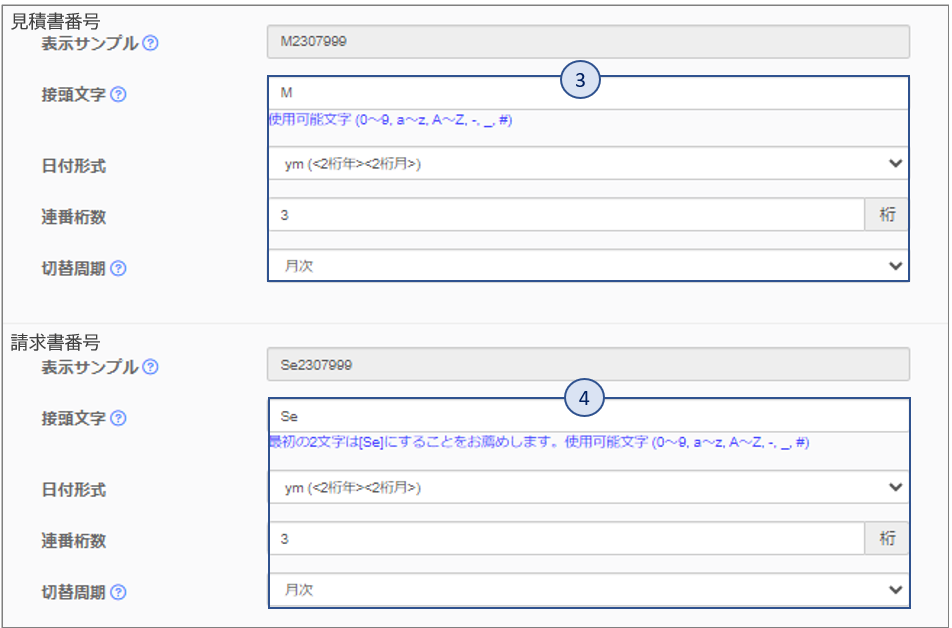The width and height of the screenshot is (952, 628).
Task: Click sample display field showing M2307999
Action: pos(588,41)
